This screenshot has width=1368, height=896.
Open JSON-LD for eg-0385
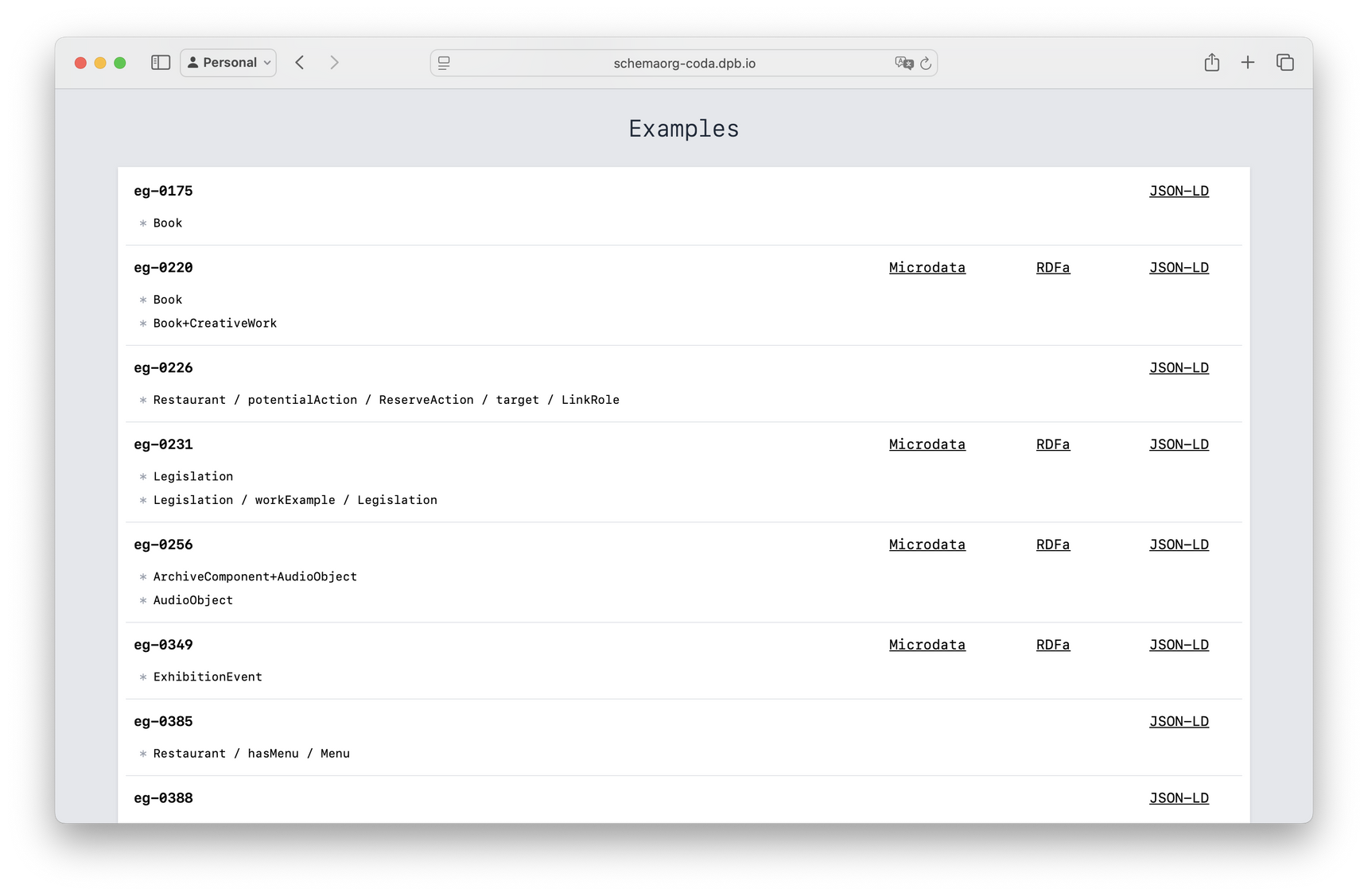pyautogui.click(x=1179, y=721)
